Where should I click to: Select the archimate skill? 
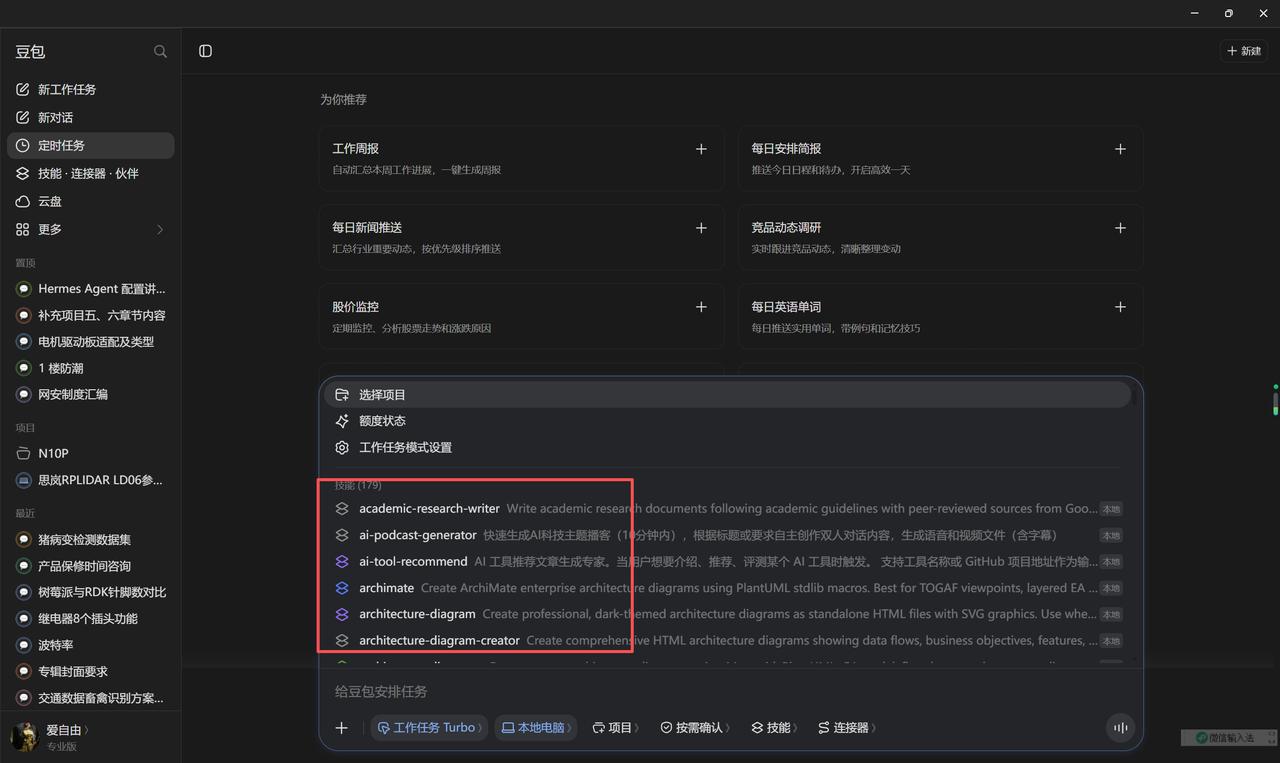[727, 588]
